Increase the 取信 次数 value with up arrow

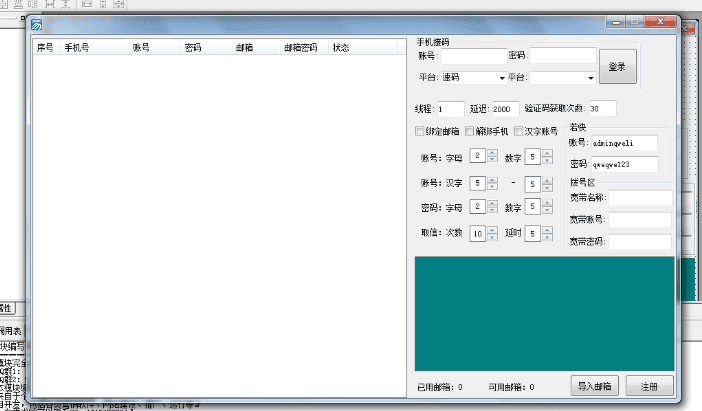click(x=492, y=230)
